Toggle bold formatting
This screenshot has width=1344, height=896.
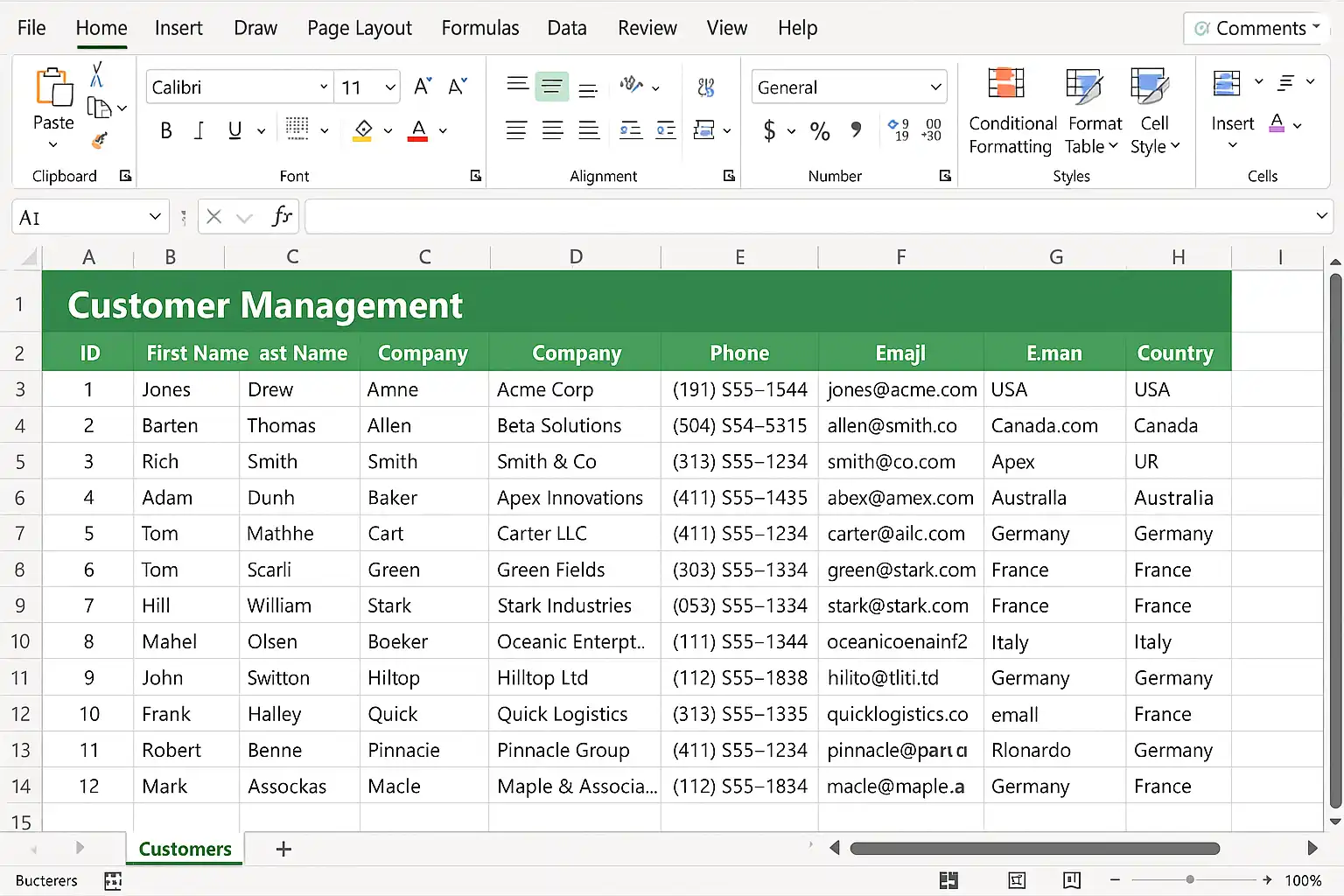coord(166,131)
